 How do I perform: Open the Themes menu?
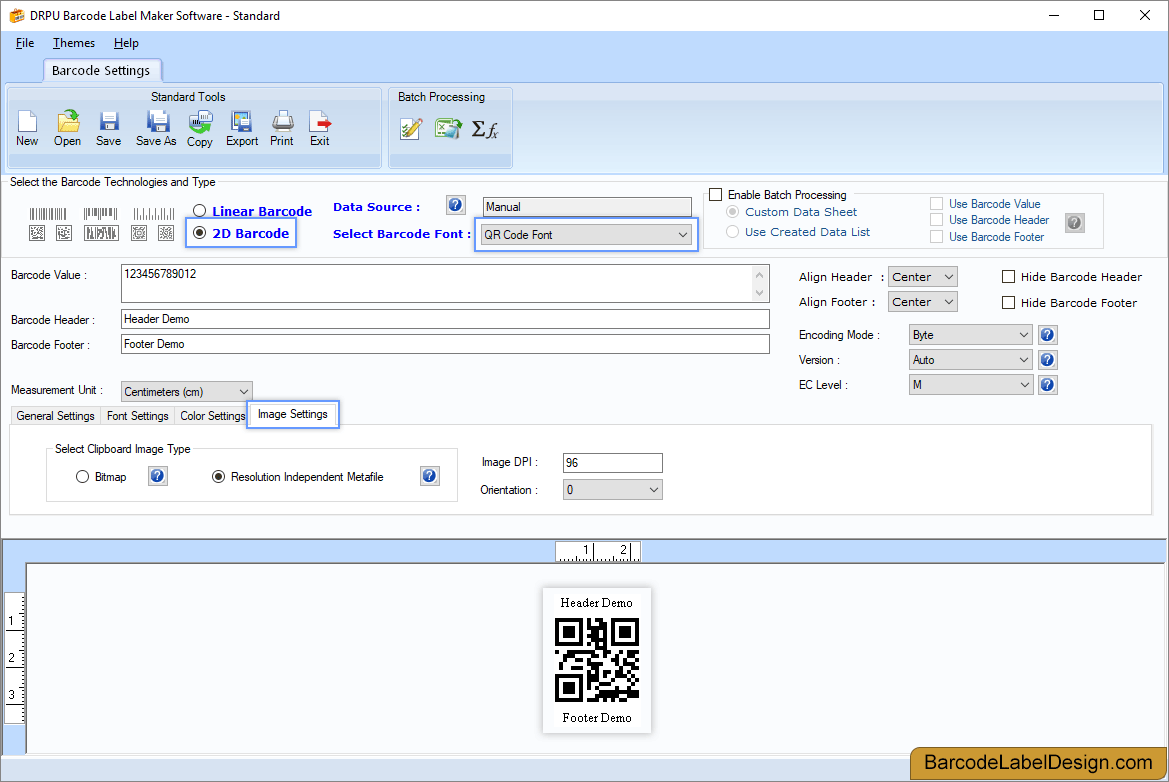click(73, 43)
